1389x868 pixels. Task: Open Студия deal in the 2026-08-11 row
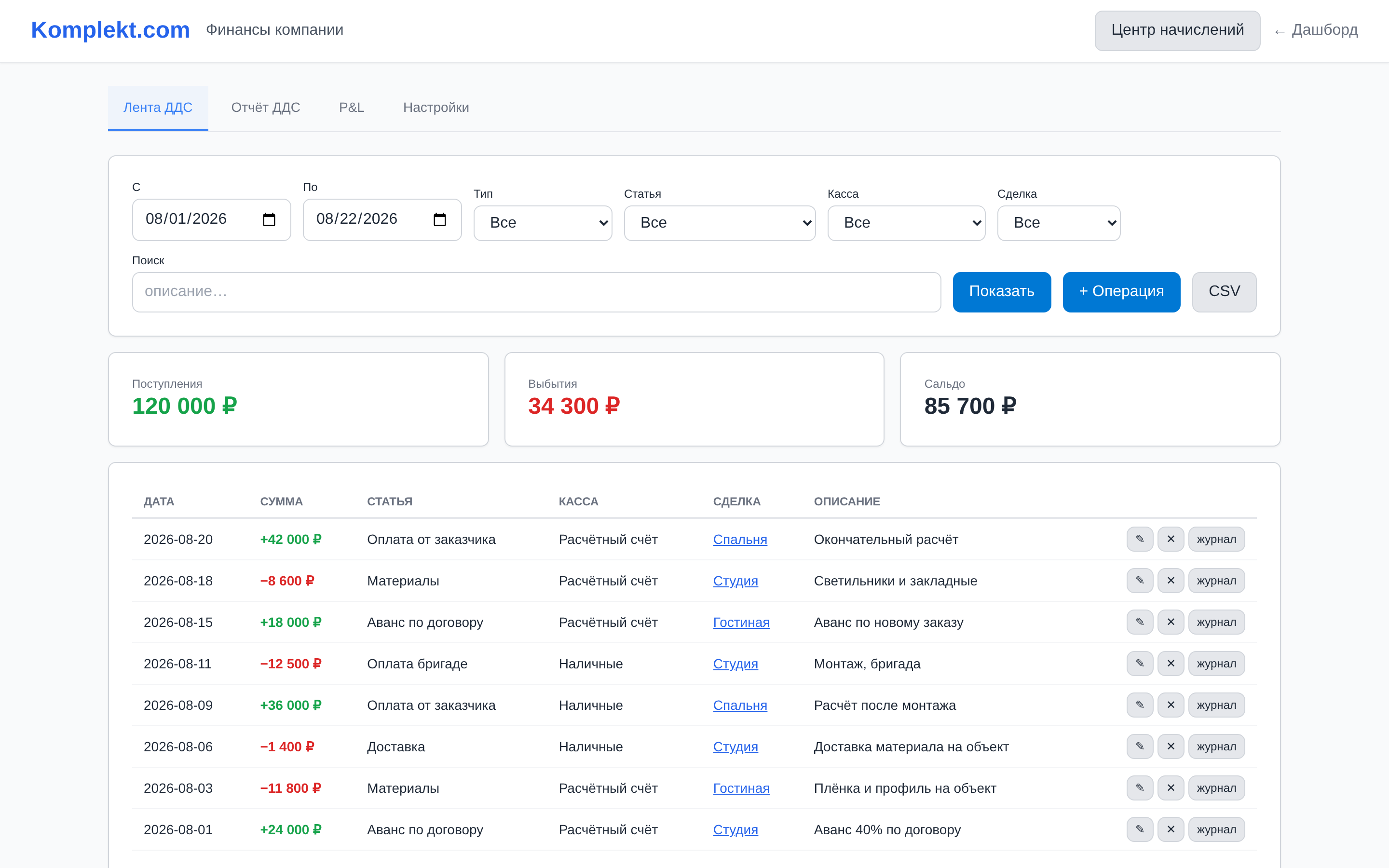(735, 664)
